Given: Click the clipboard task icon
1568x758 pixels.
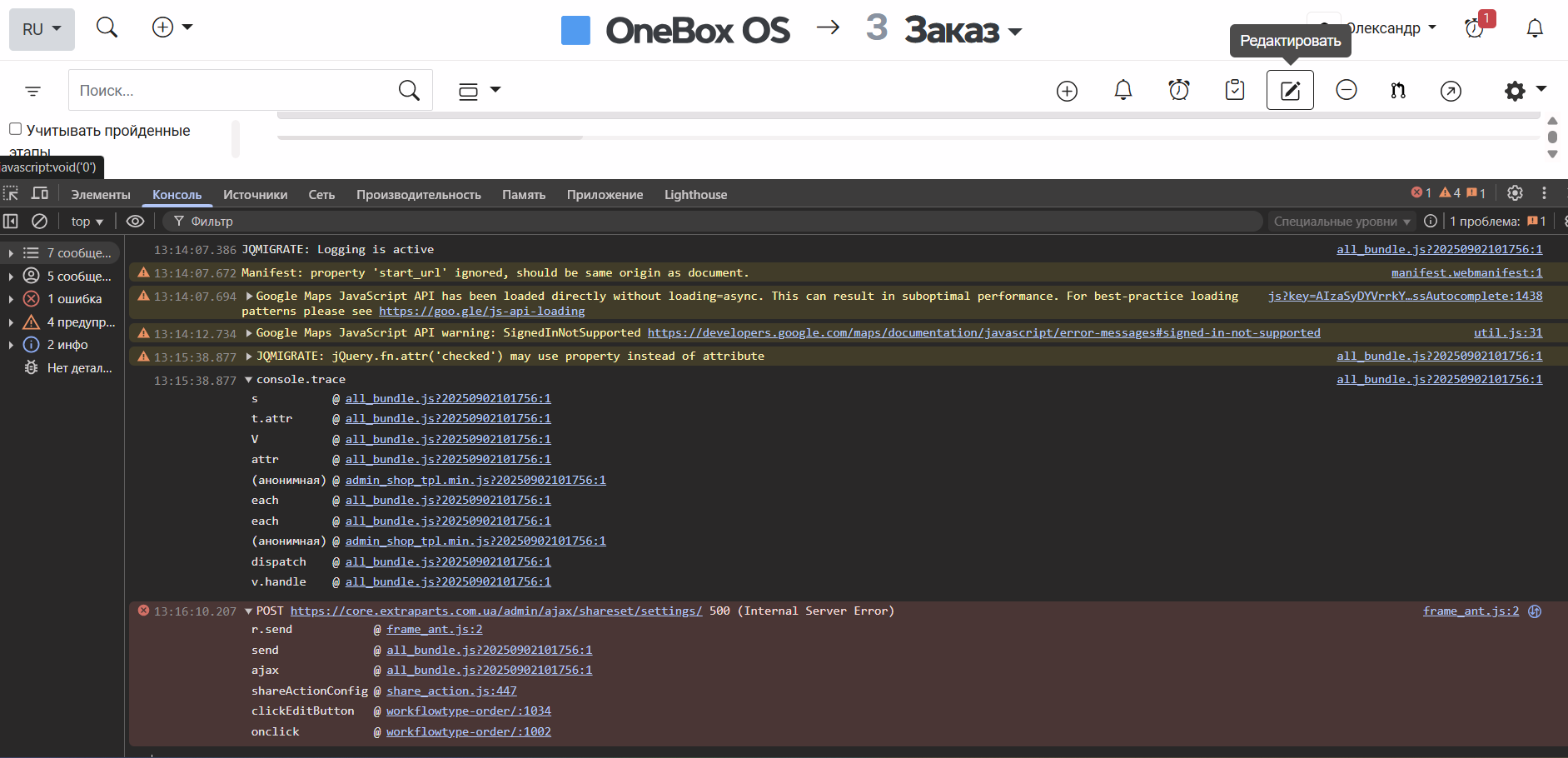Looking at the screenshot, I should [x=1234, y=90].
